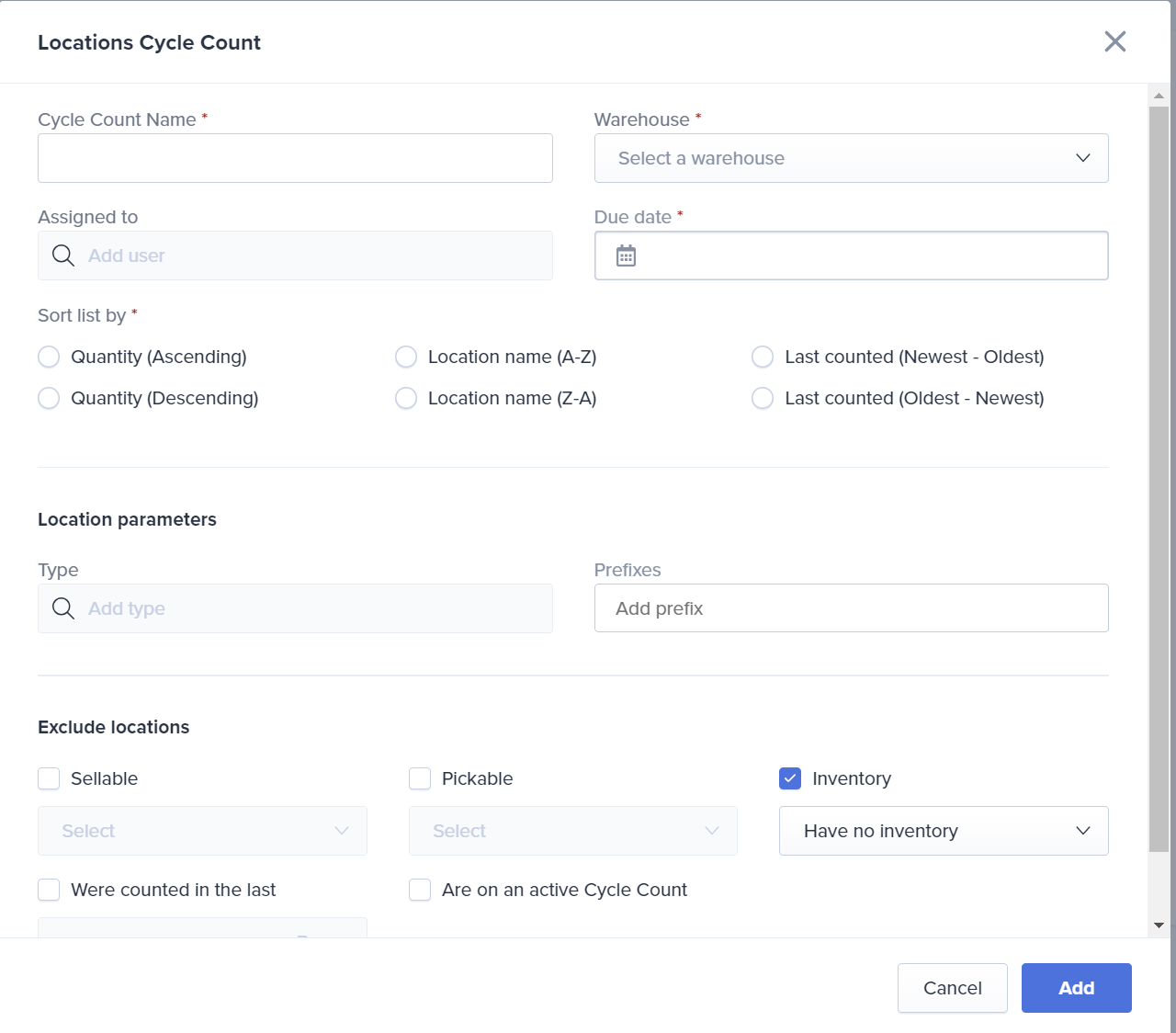Open the Due date picker field
Image resolution: width=1176 pixels, height=1033 pixels.
tap(851, 255)
